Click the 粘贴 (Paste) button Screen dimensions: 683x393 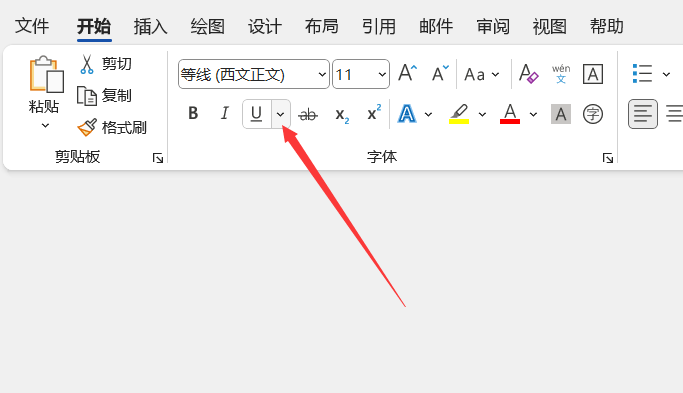[44, 94]
